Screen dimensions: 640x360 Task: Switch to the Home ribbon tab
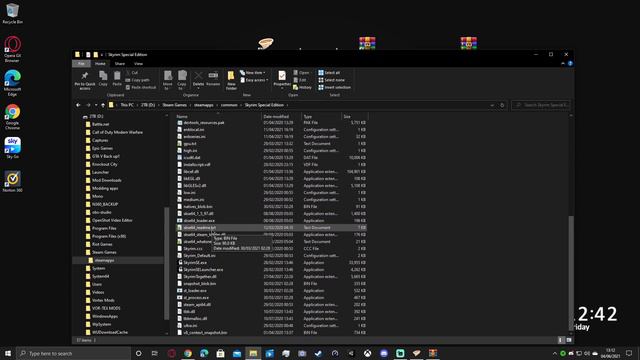tap(100, 64)
